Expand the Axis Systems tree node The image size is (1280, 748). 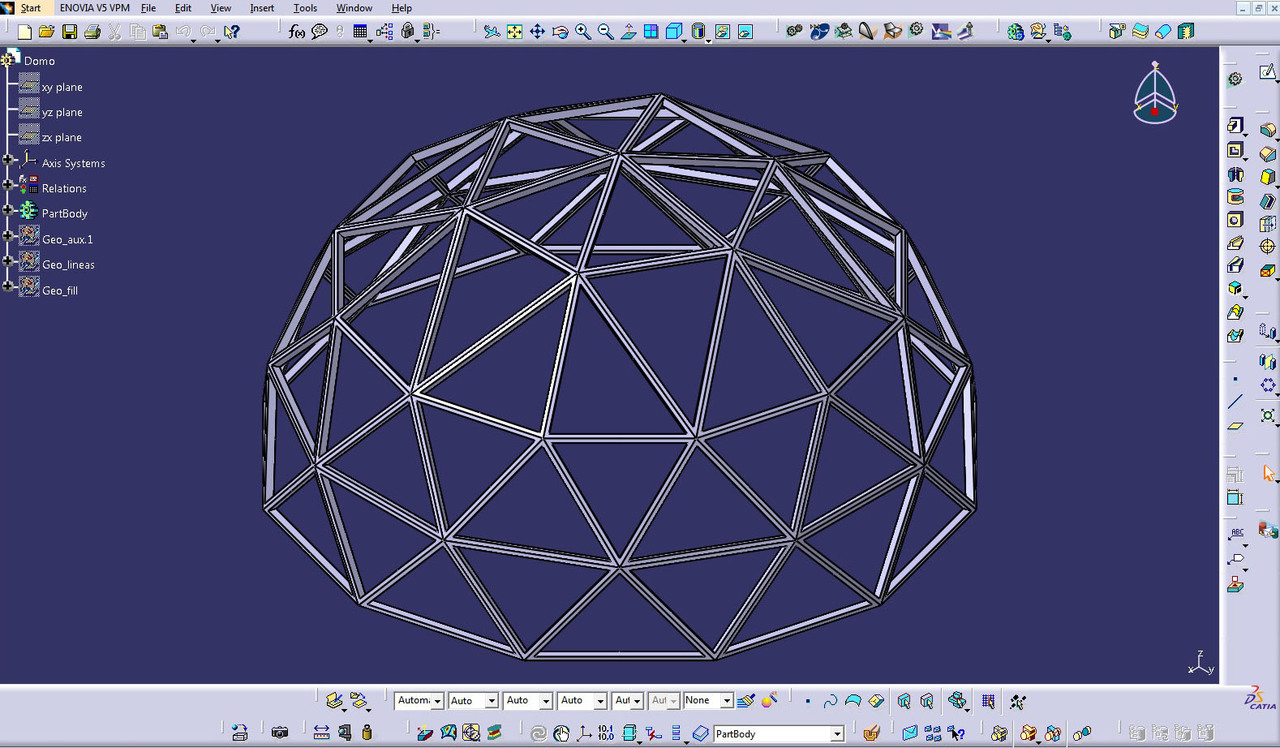[x=8, y=160]
